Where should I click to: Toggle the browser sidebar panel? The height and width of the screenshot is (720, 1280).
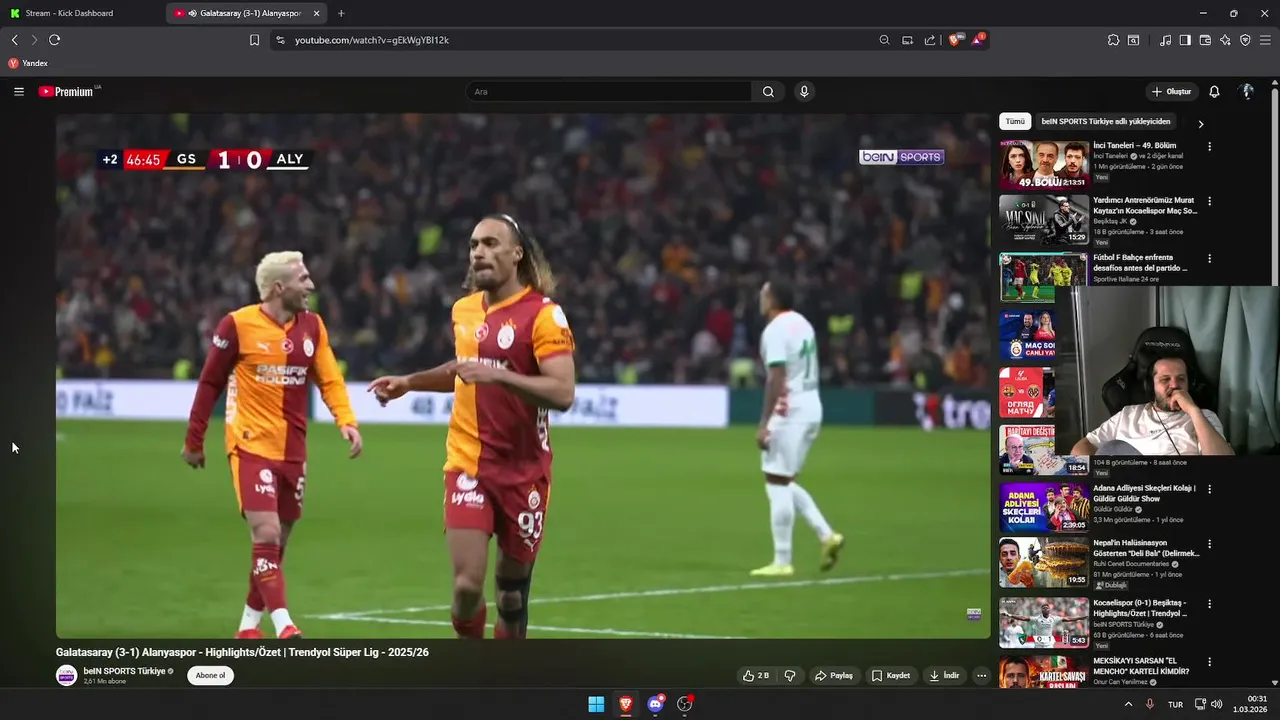coord(1185,40)
